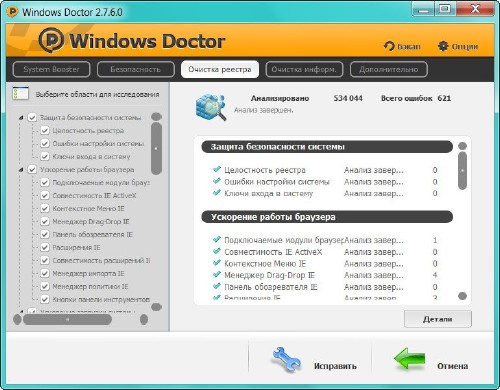Toggle Контекстное Меню IE checkbox
This screenshot has height=390, width=500.
pos(45,208)
